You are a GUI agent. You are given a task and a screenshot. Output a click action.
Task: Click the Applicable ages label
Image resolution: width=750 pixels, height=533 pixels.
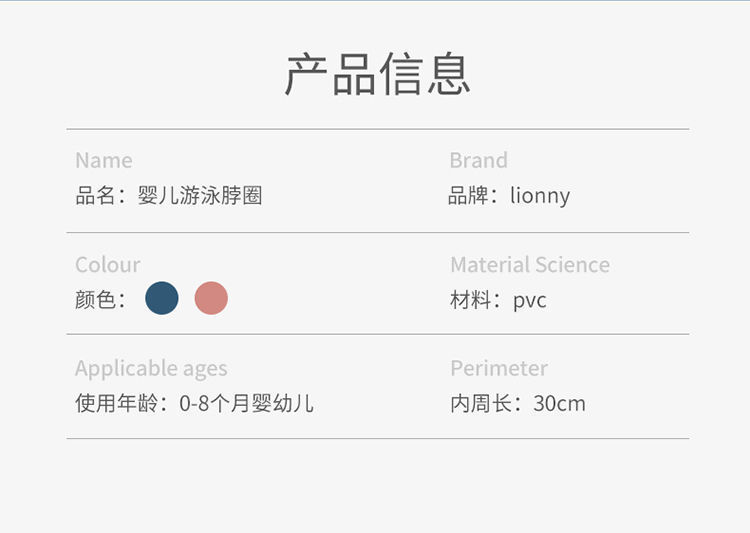click(x=151, y=369)
